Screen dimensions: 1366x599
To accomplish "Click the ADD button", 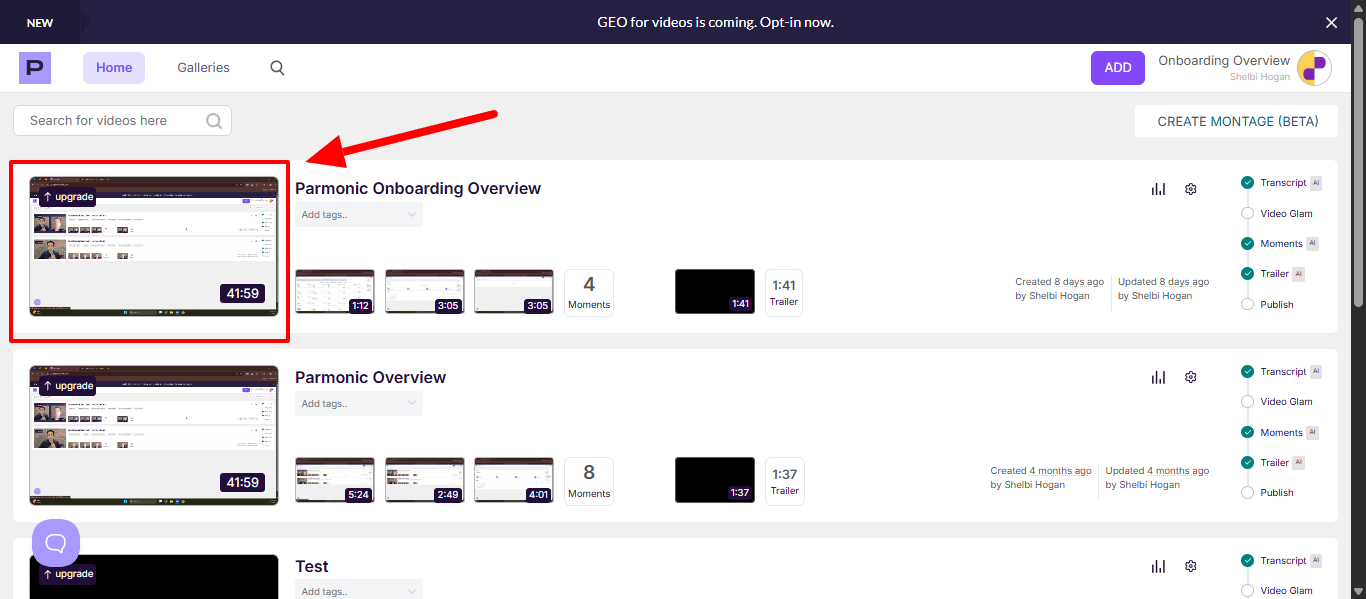I will [x=1118, y=68].
